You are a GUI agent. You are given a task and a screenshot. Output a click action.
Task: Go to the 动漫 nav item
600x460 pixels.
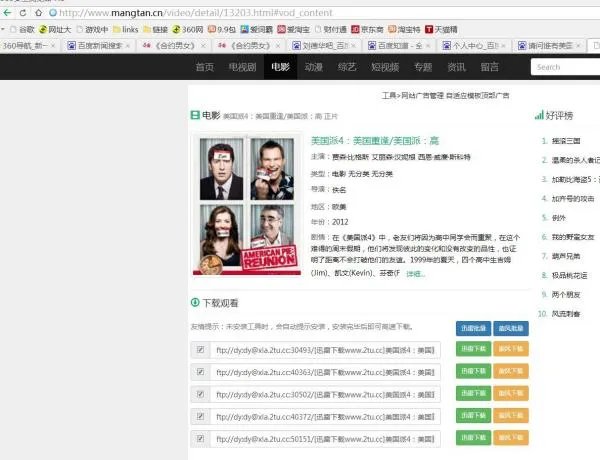click(314, 67)
